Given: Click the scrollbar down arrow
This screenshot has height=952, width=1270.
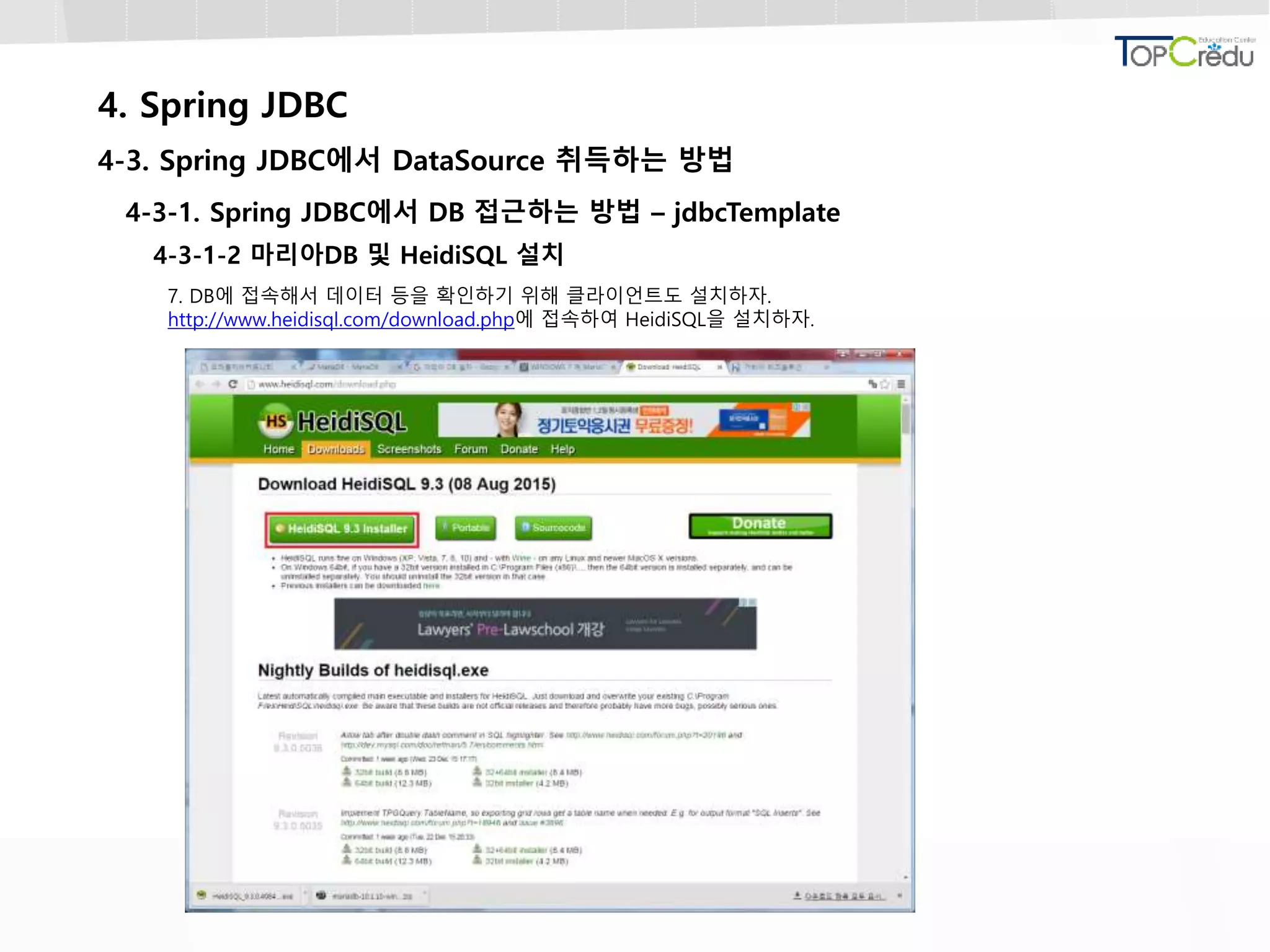Looking at the screenshot, I should pyautogui.click(x=906, y=877).
